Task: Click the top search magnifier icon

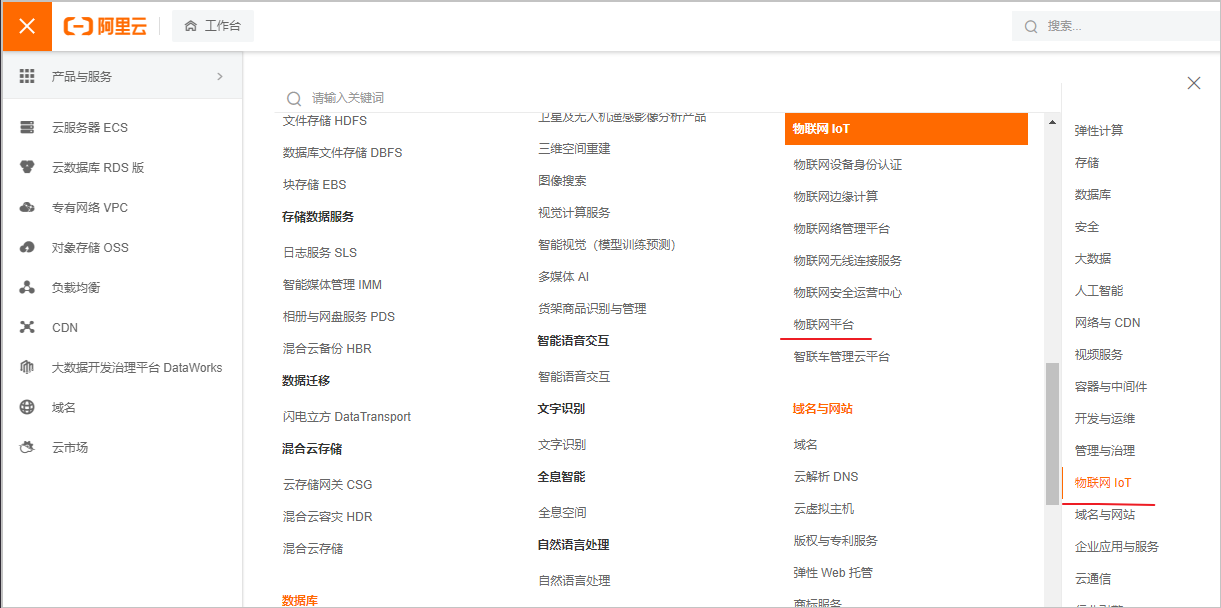Action: pyautogui.click(x=1031, y=27)
